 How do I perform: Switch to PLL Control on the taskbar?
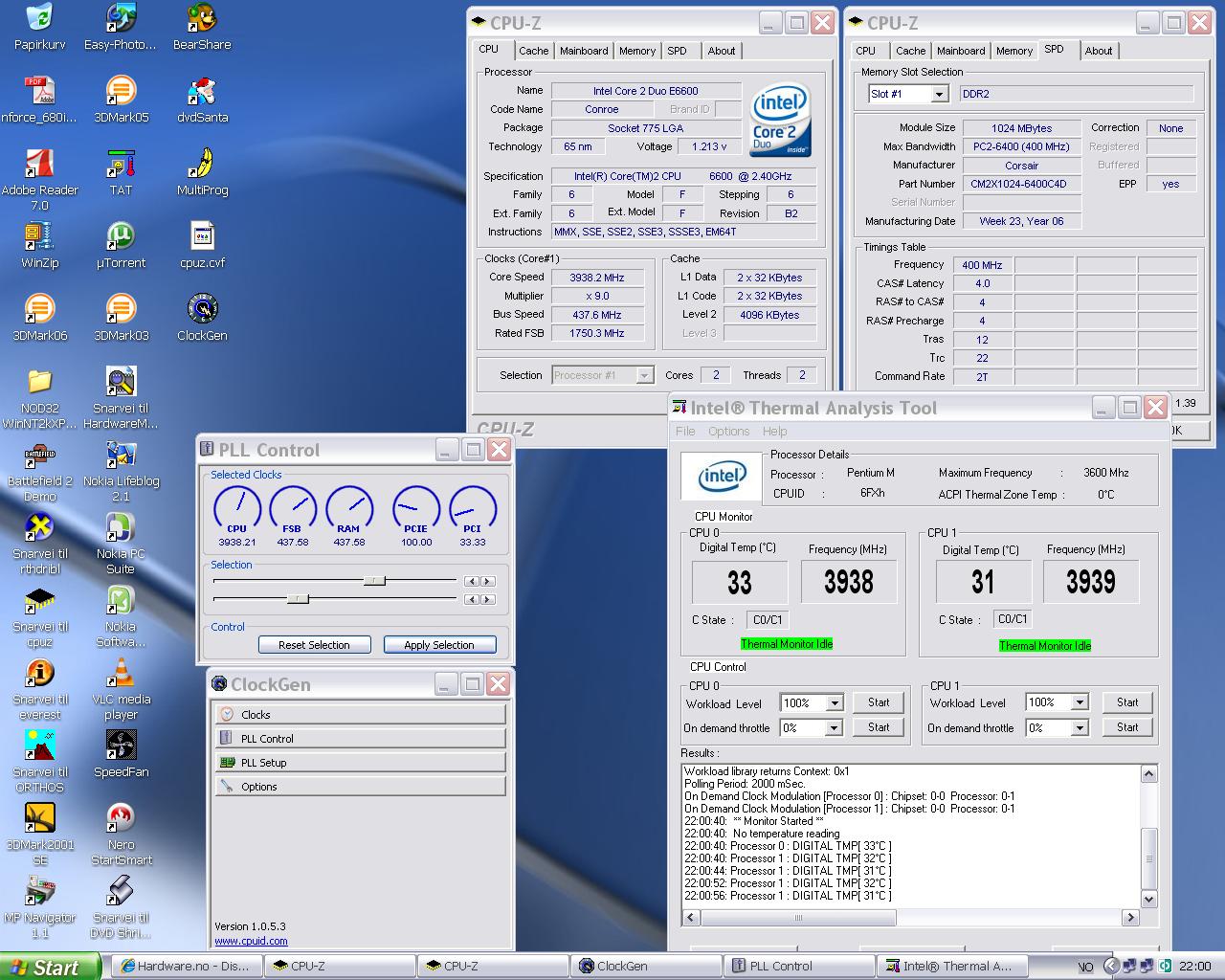(x=799, y=967)
